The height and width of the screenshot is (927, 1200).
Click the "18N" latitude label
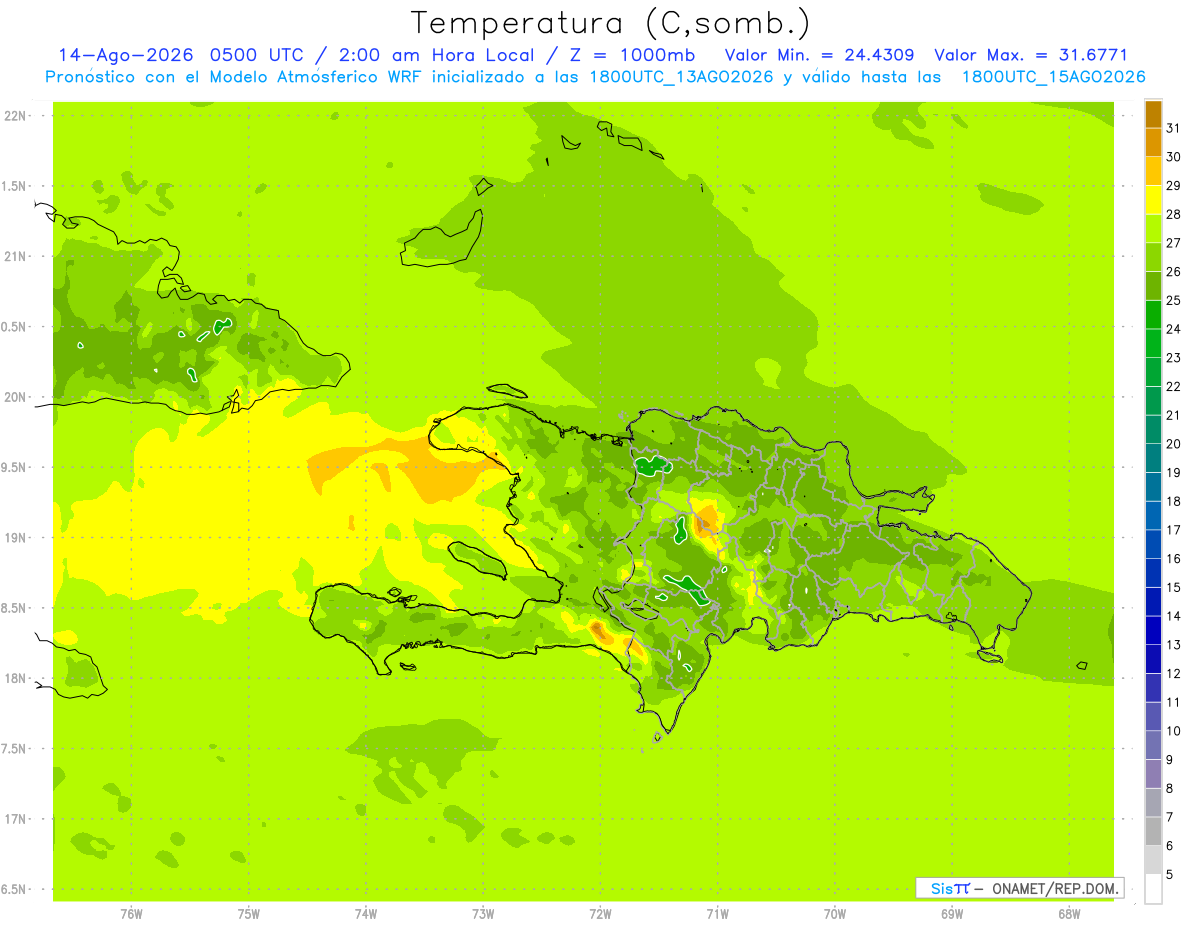(14, 678)
